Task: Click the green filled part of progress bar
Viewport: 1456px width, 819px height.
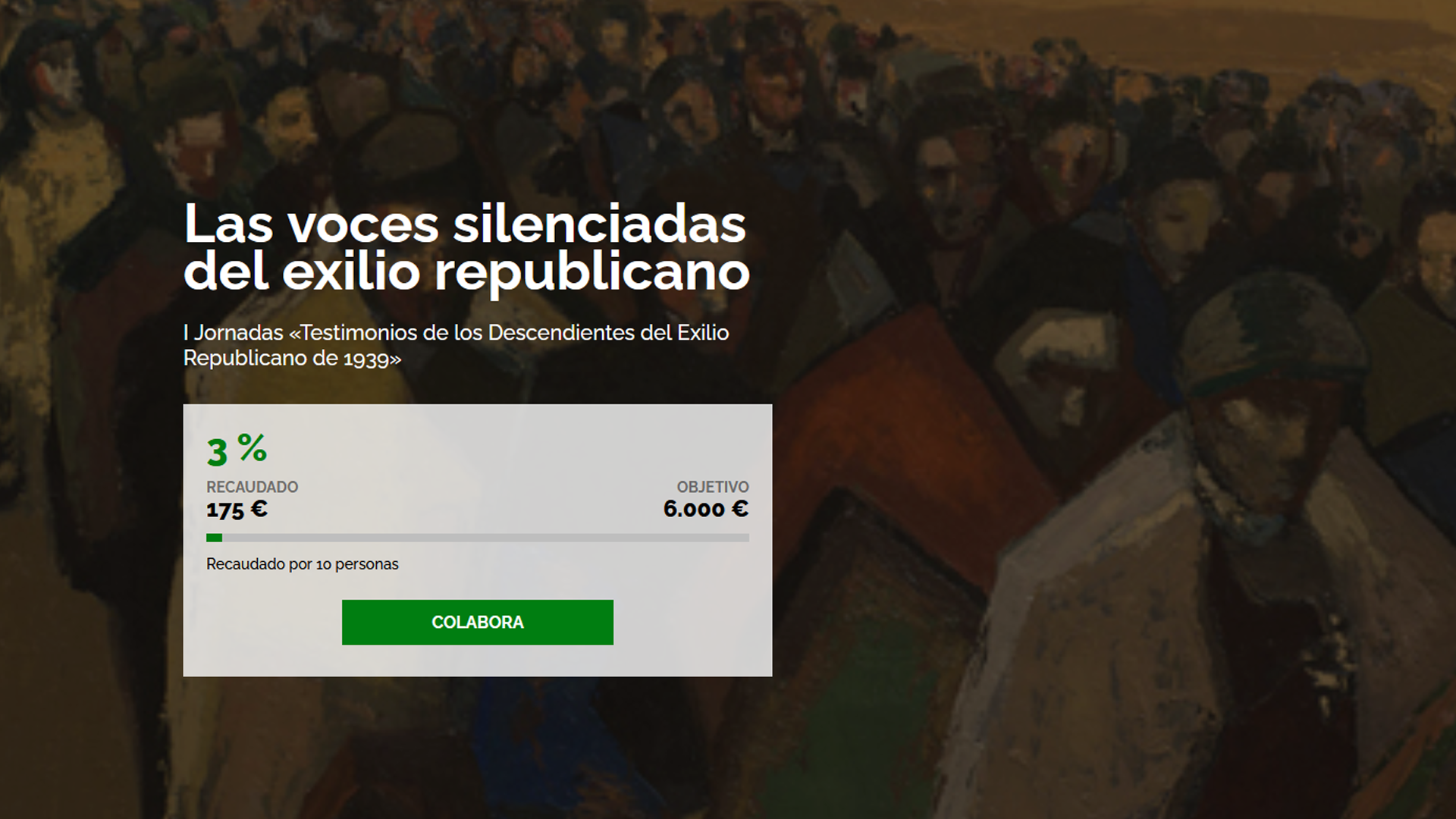Action: 215,538
